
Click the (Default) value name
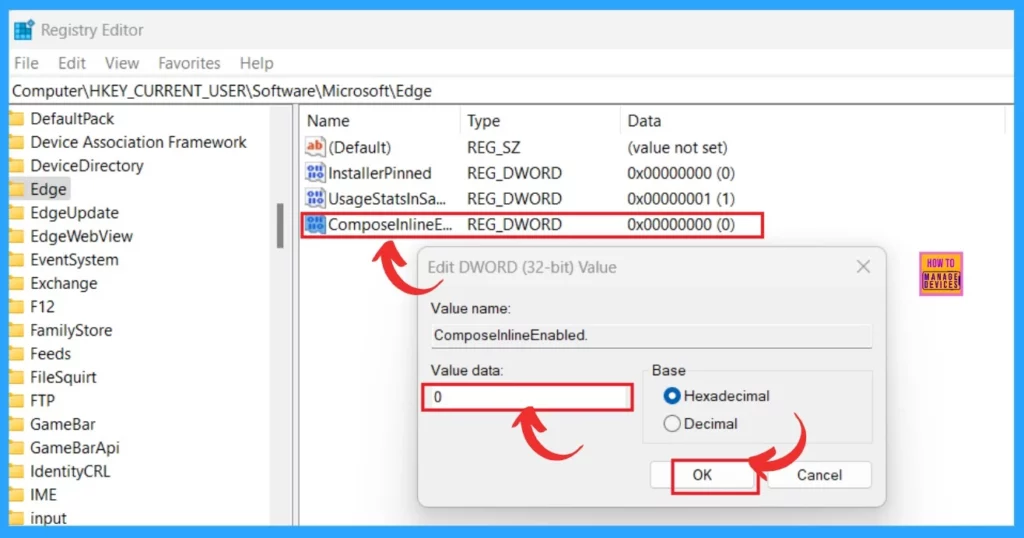click(x=360, y=148)
